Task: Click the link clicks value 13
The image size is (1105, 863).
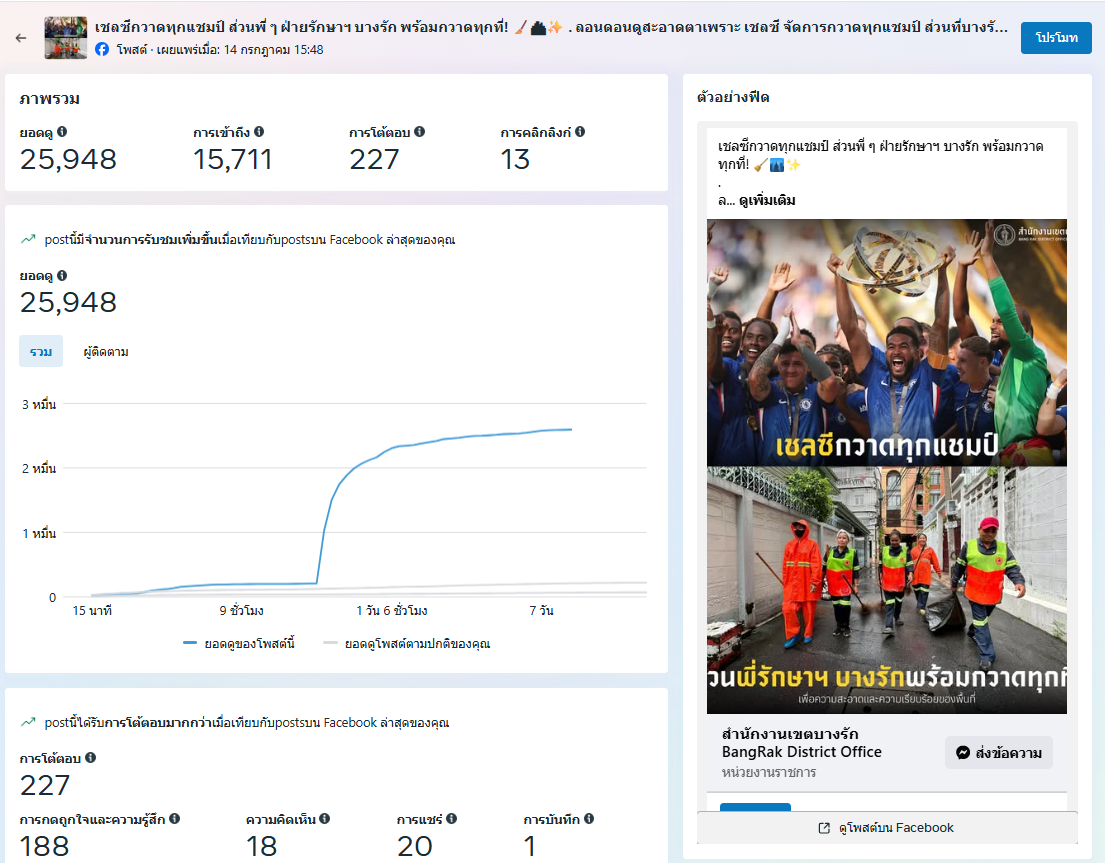Action: point(515,160)
